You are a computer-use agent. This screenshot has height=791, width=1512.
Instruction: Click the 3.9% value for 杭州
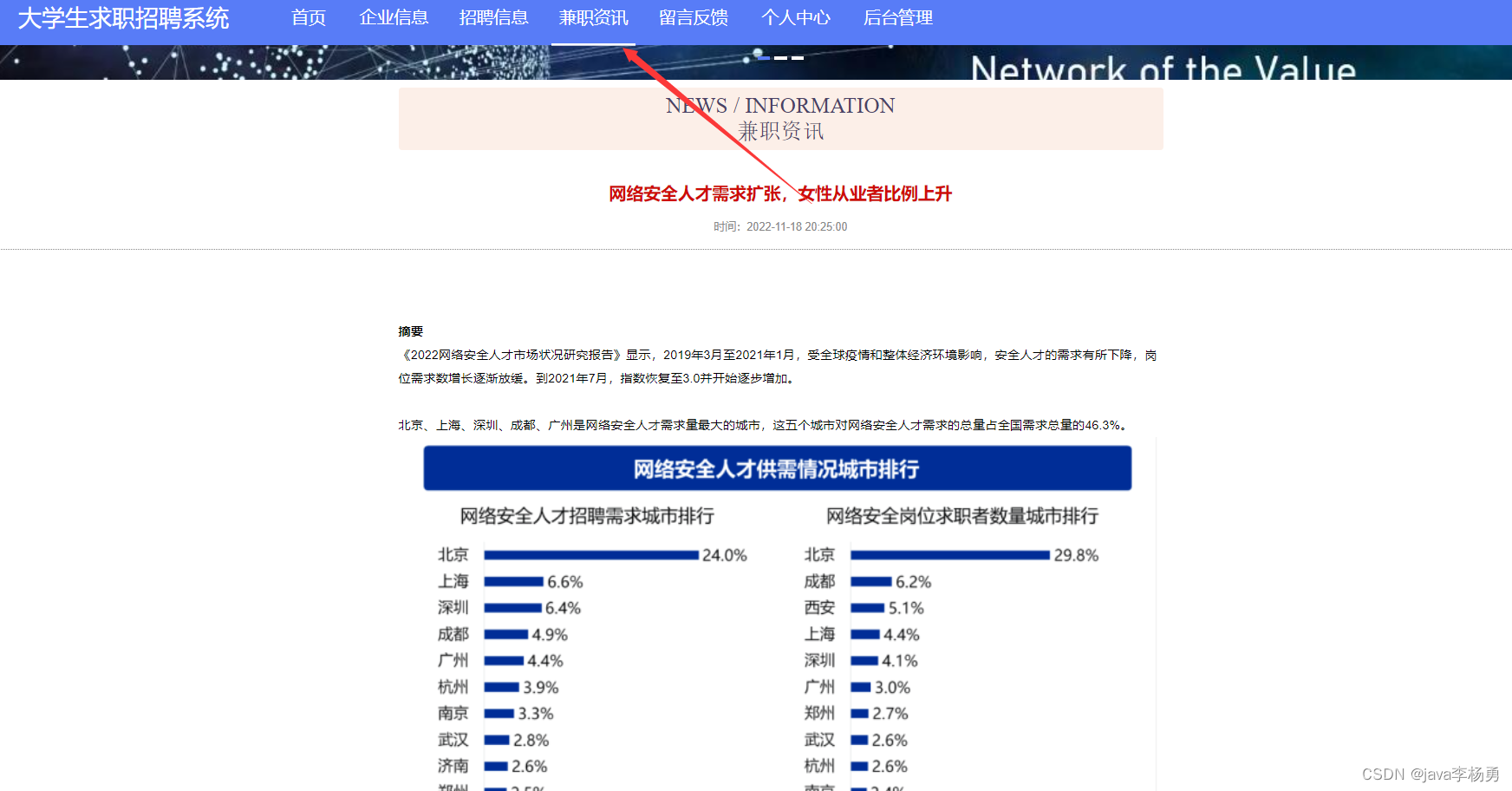541,688
